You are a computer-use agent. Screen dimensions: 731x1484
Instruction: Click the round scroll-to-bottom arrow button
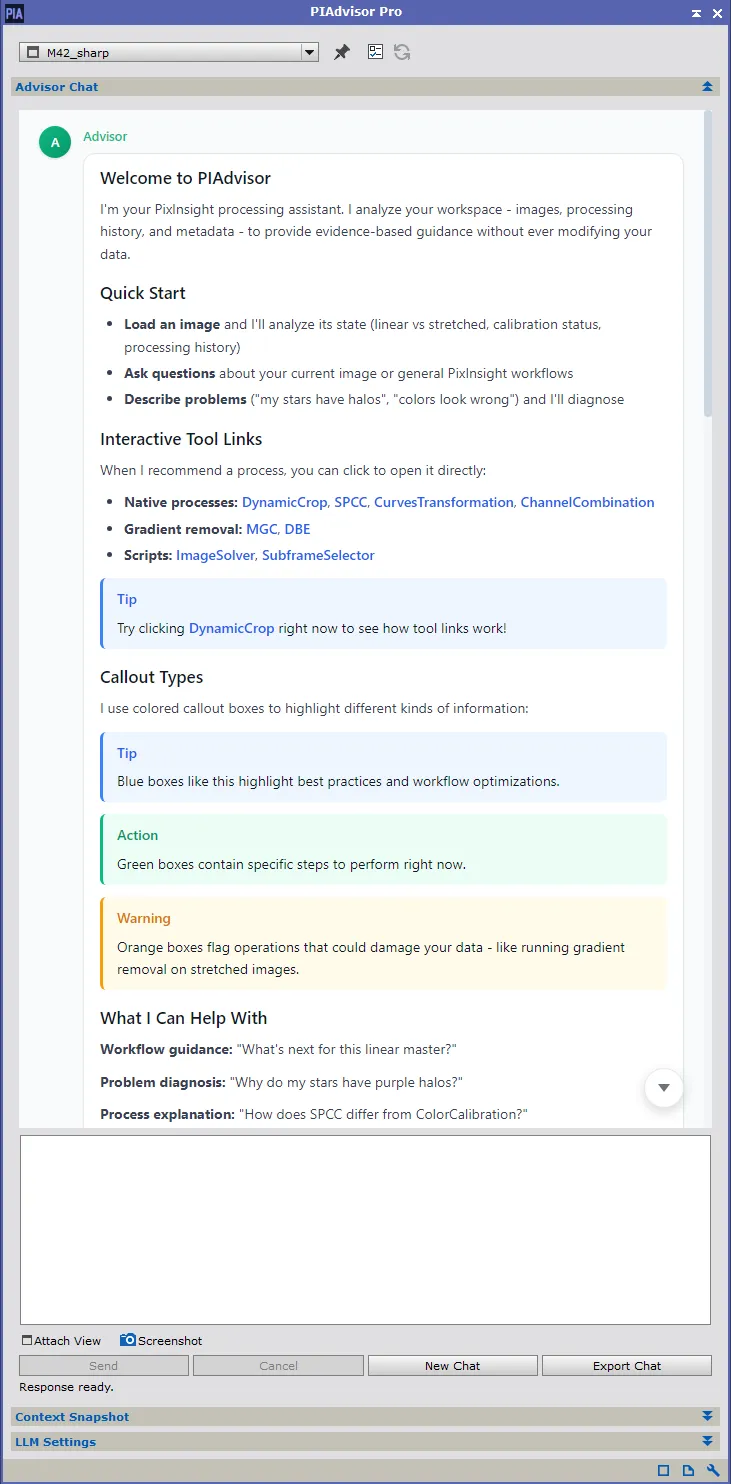coord(663,1087)
